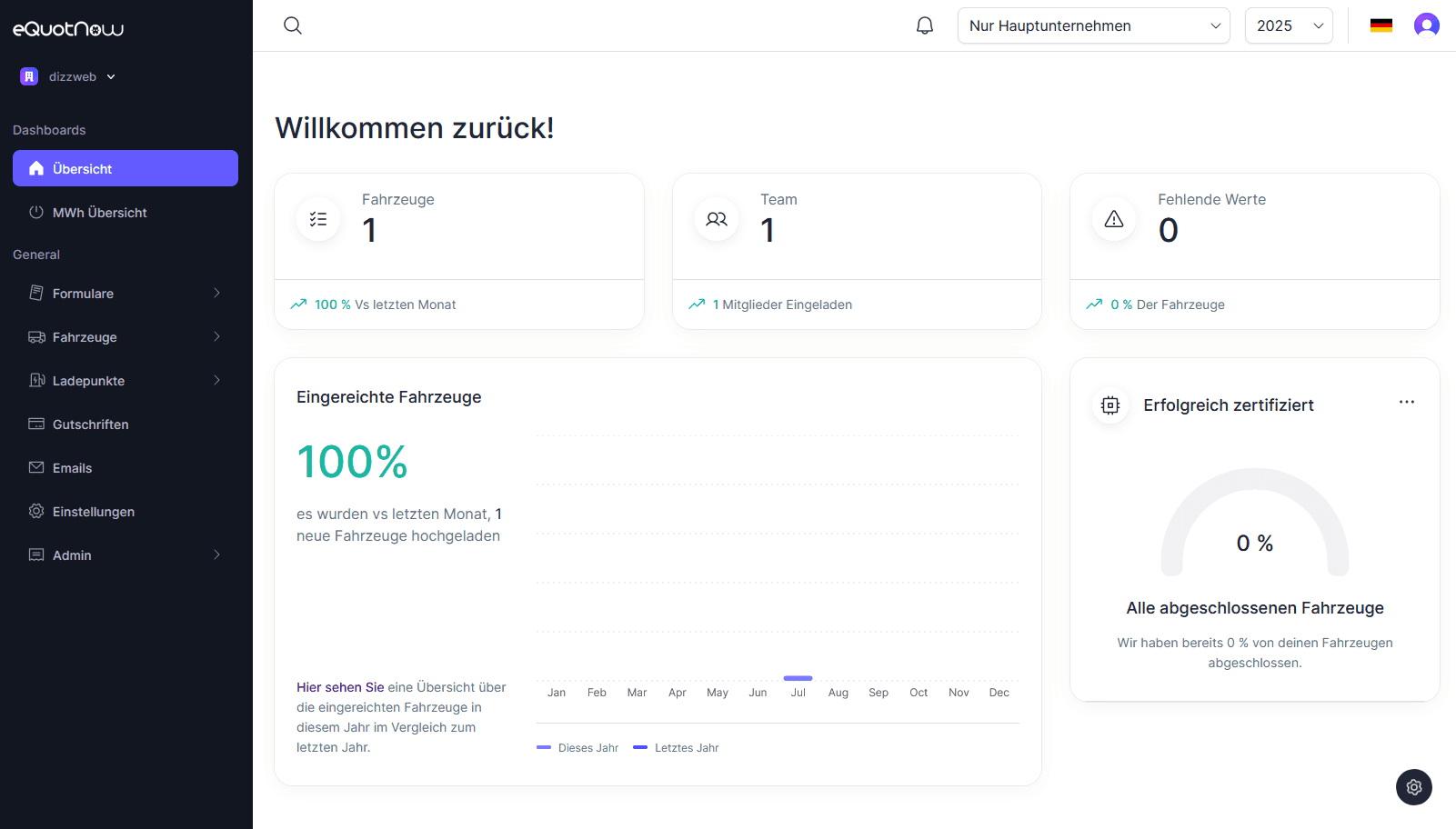The height and width of the screenshot is (829, 1456).
Task: Open the three-dot menu on Erfolgreich zertifiziert
Action: (x=1407, y=402)
